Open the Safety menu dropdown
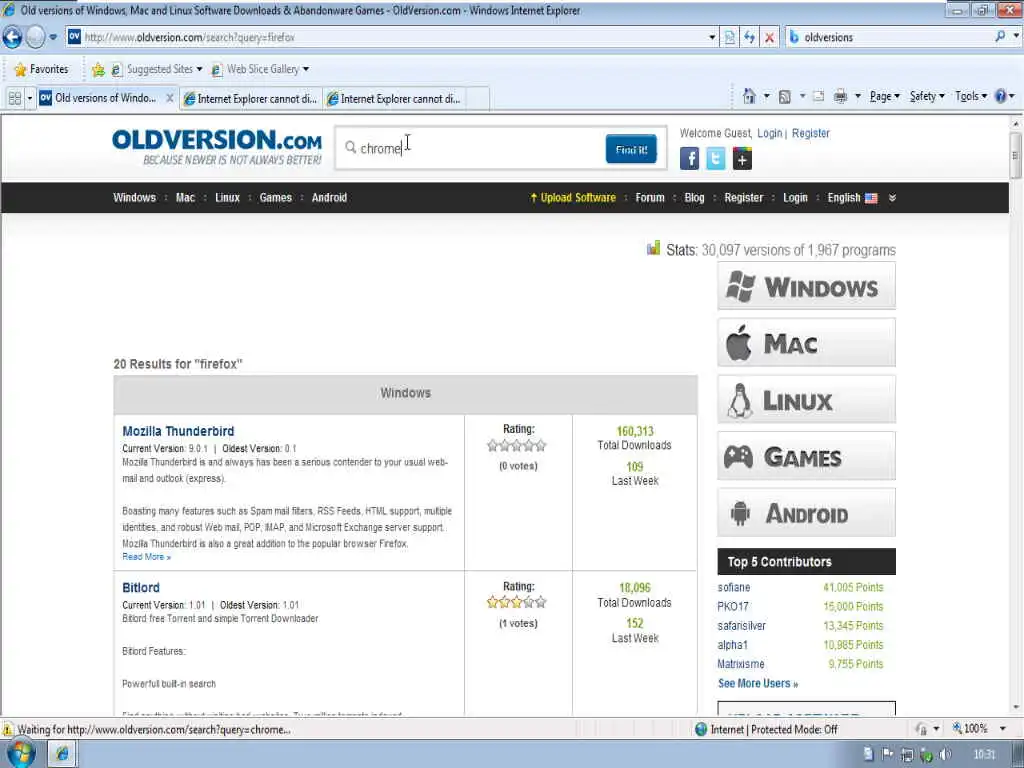The width and height of the screenshot is (1024, 768). pos(927,97)
